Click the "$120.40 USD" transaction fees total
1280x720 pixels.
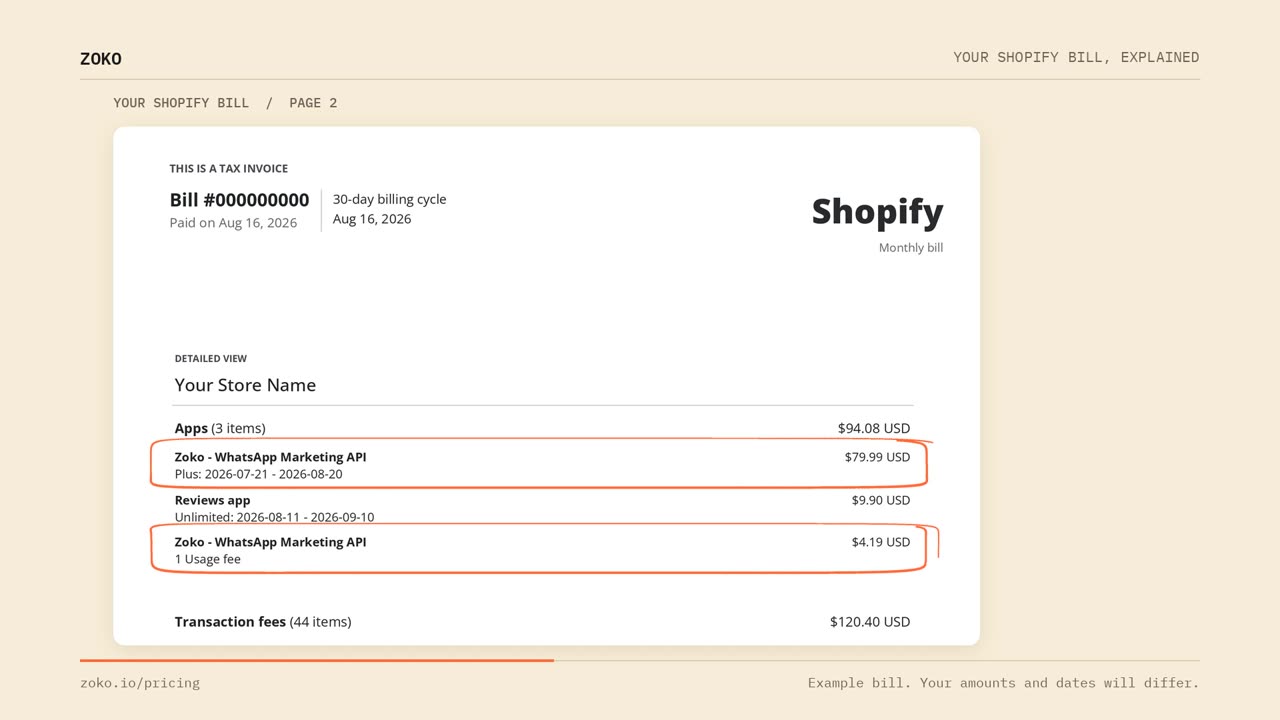coord(870,622)
